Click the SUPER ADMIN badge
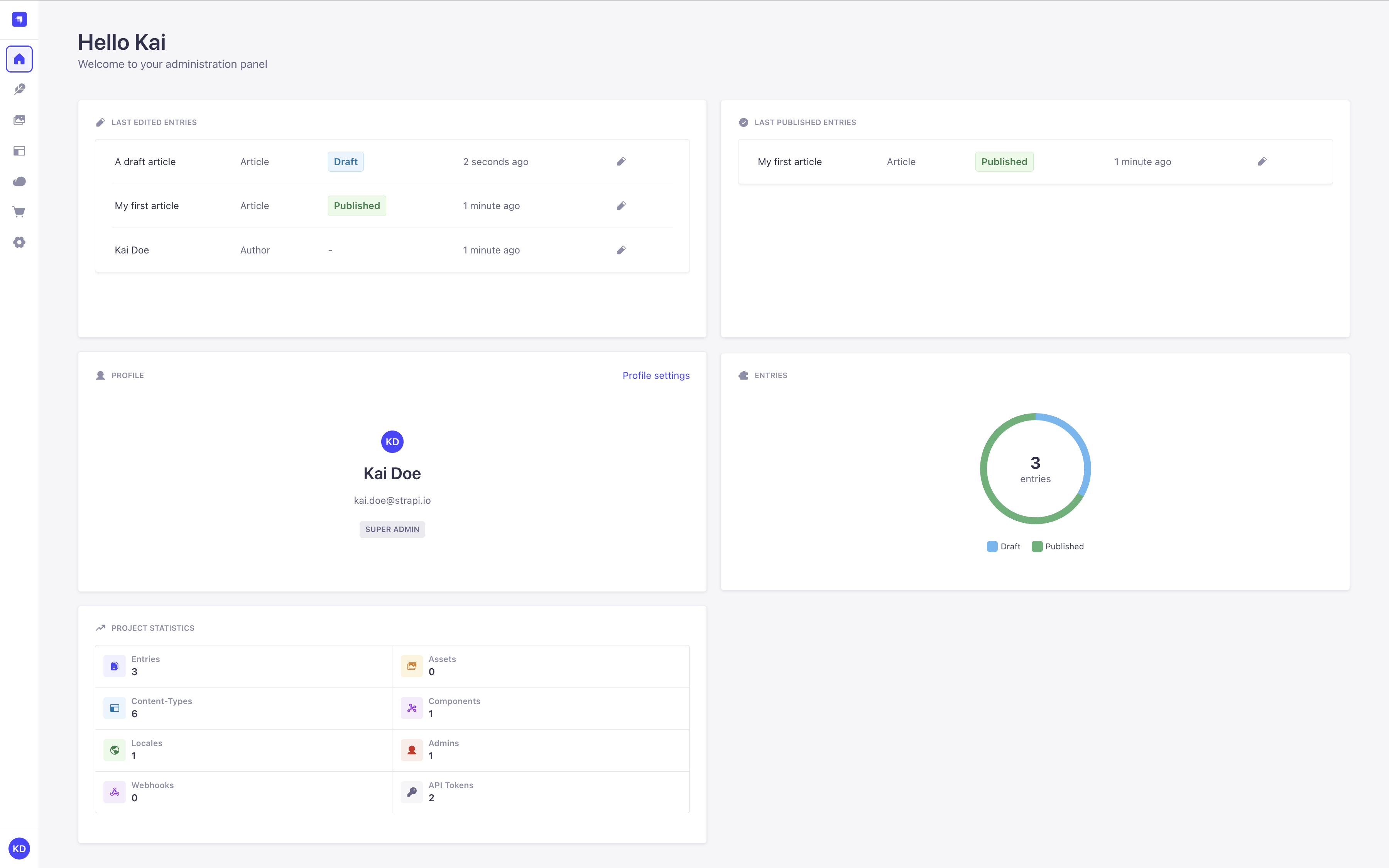Image resolution: width=1389 pixels, height=868 pixels. 392,529
